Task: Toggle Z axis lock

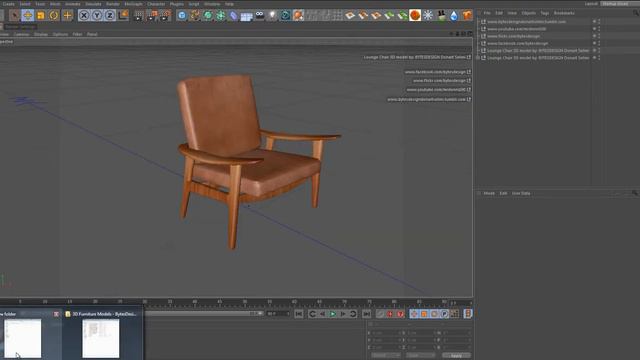Action: click(x=110, y=16)
